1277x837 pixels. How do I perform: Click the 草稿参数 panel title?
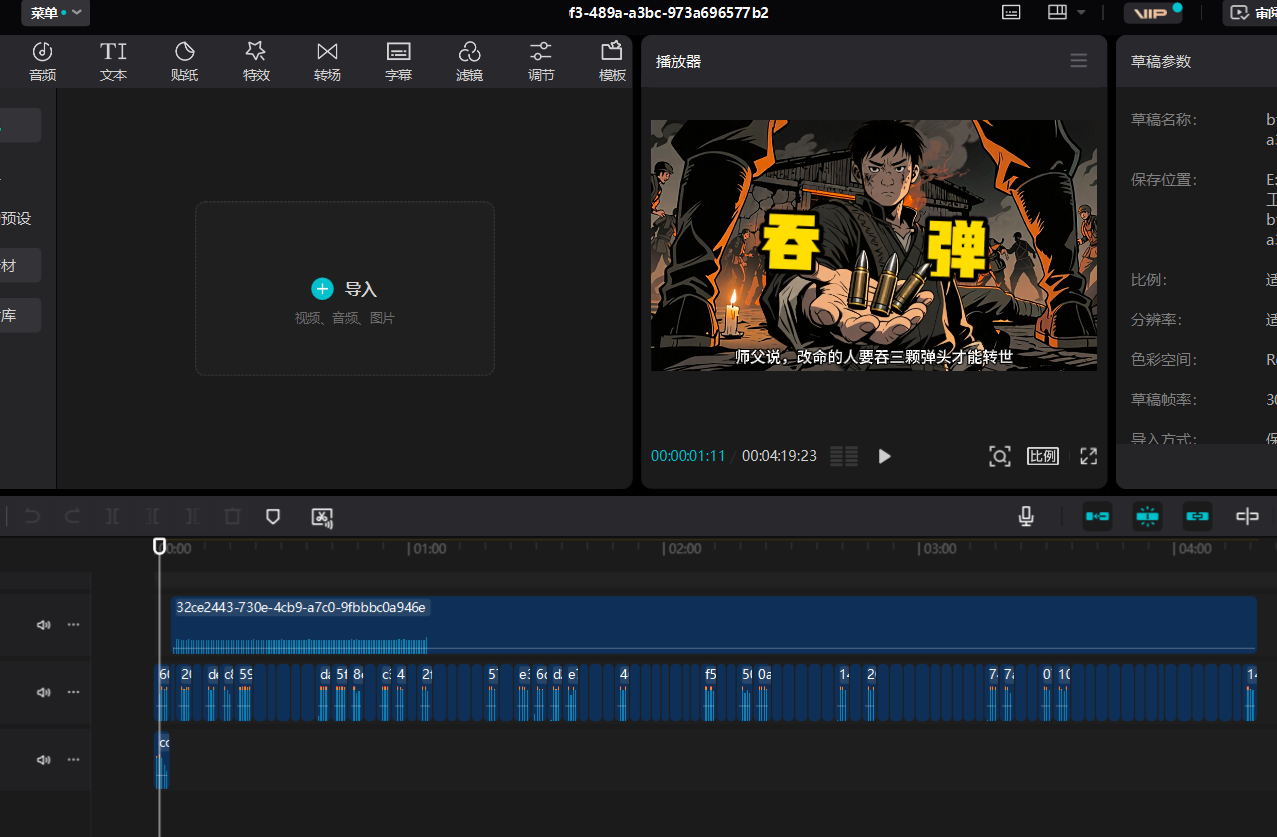(1161, 61)
